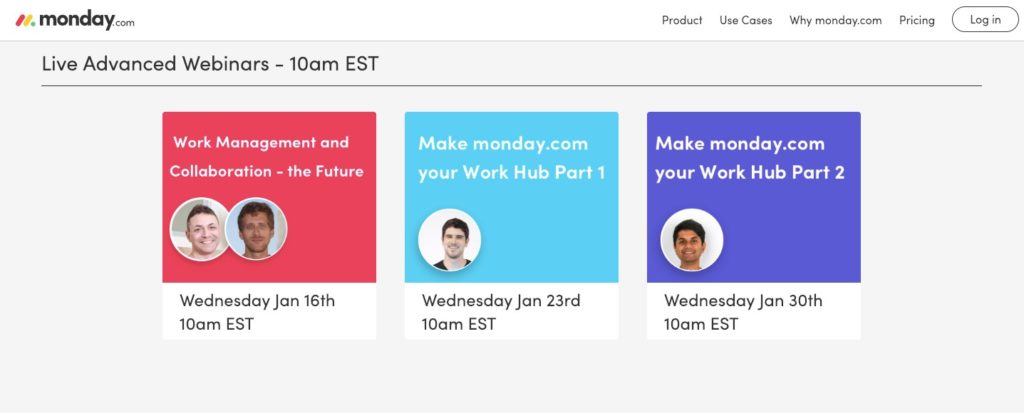
Task: Open the Product menu
Action: [682, 20]
